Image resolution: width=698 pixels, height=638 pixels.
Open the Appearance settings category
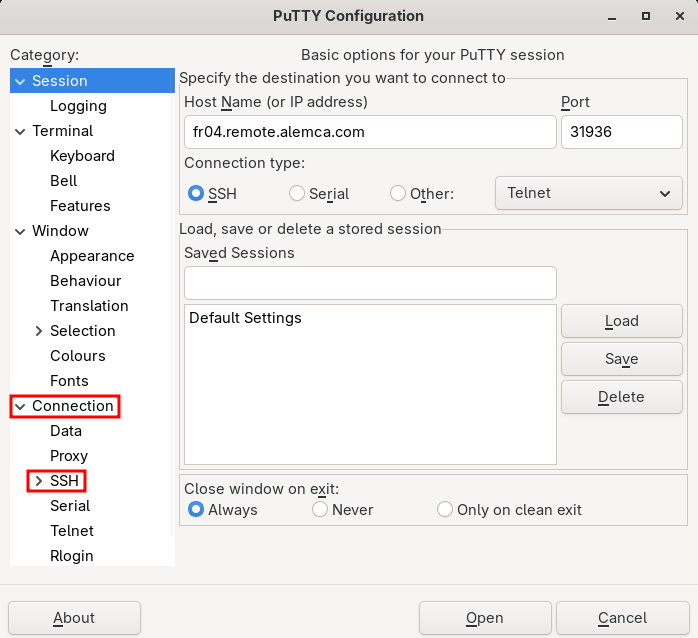point(92,256)
